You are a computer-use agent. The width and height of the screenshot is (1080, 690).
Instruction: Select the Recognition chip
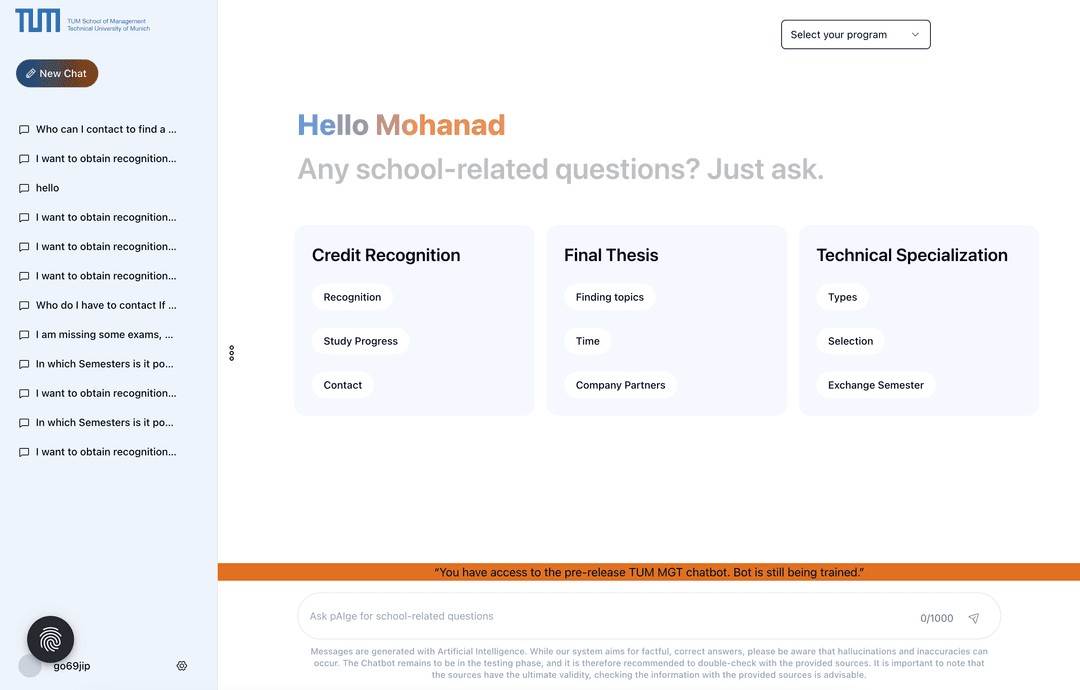tap(352, 297)
